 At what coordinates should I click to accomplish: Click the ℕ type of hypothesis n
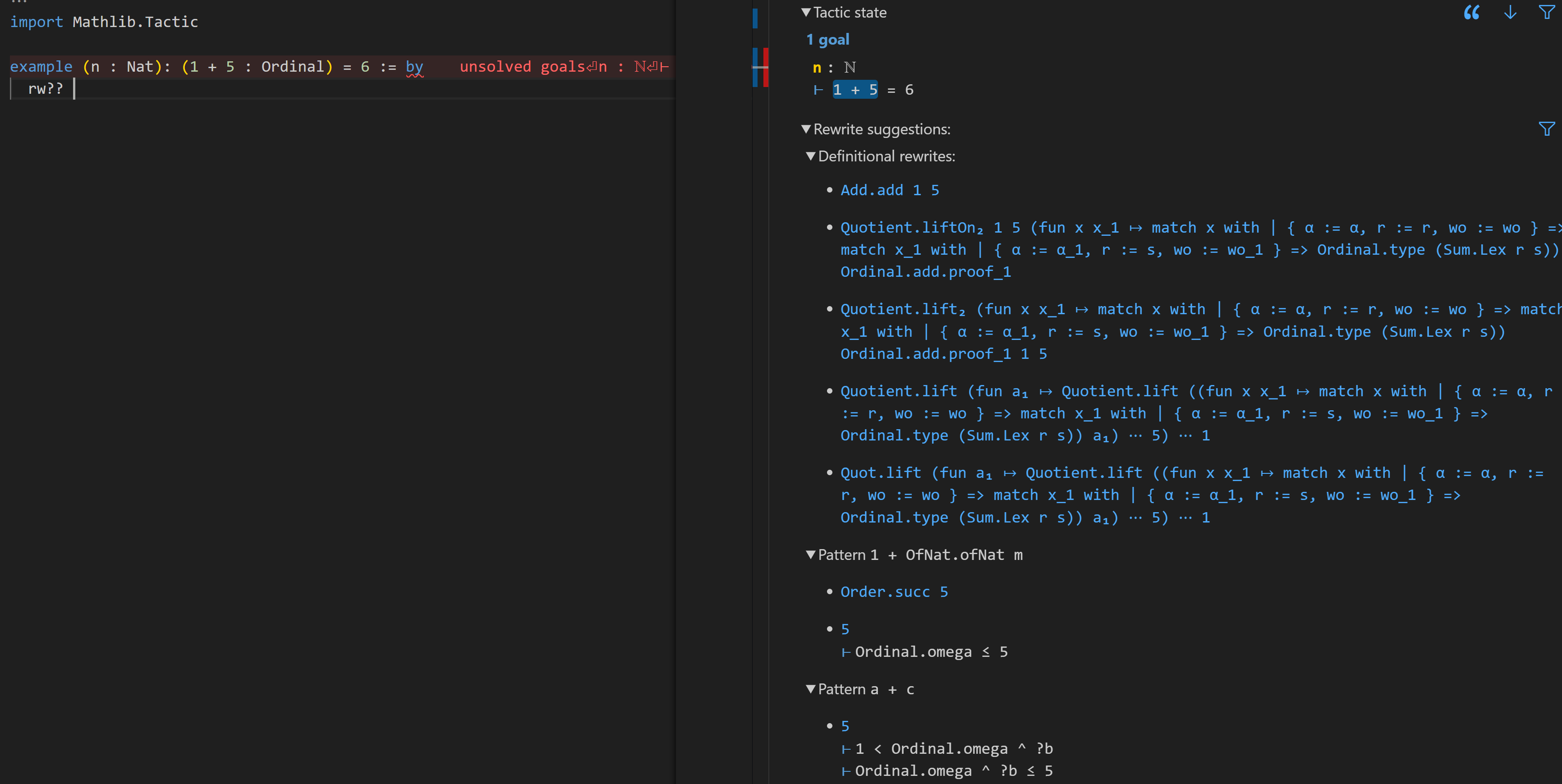pyautogui.click(x=850, y=67)
